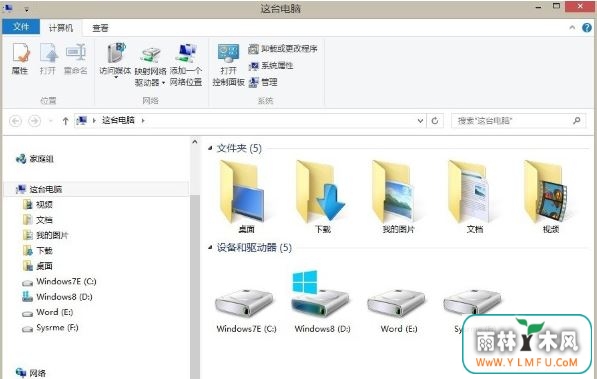Collapse the Folders (文件夹) group
The height and width of the screenshot is (379, 597).
pos(210,148)
